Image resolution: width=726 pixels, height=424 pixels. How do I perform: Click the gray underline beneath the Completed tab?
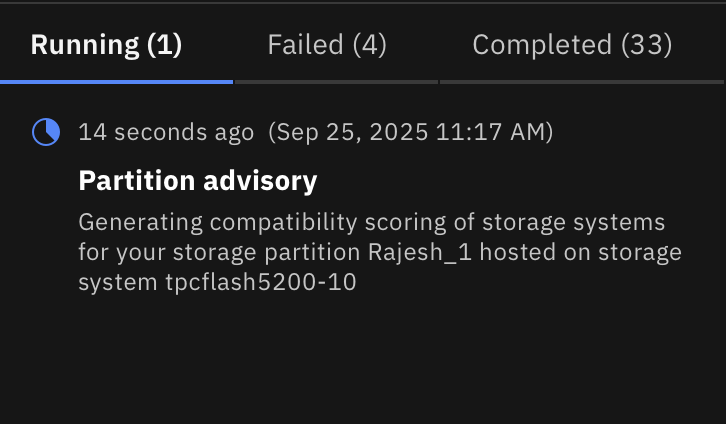pos(582,81)
